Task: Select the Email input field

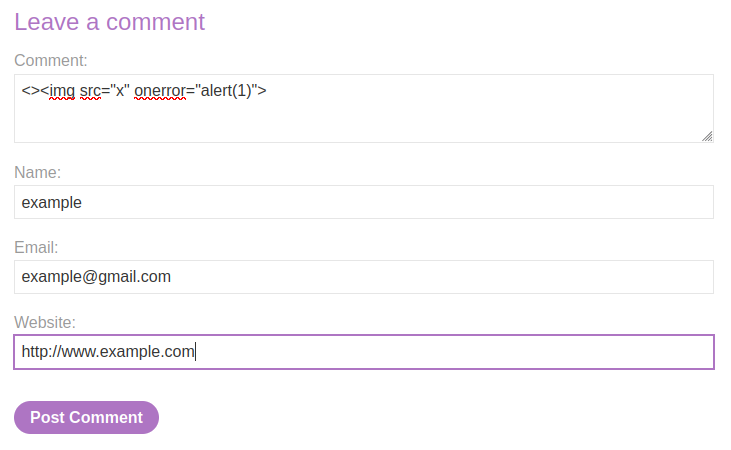Action: (364, 277)
